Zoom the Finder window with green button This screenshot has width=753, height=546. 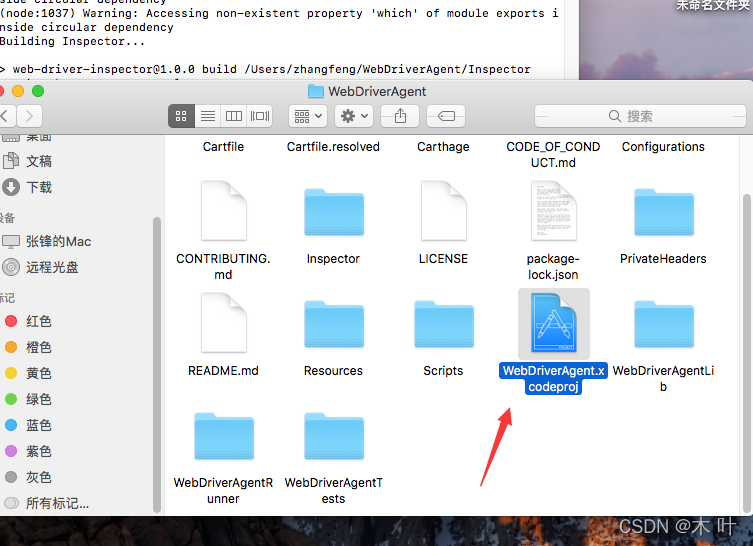coord(38,91)
